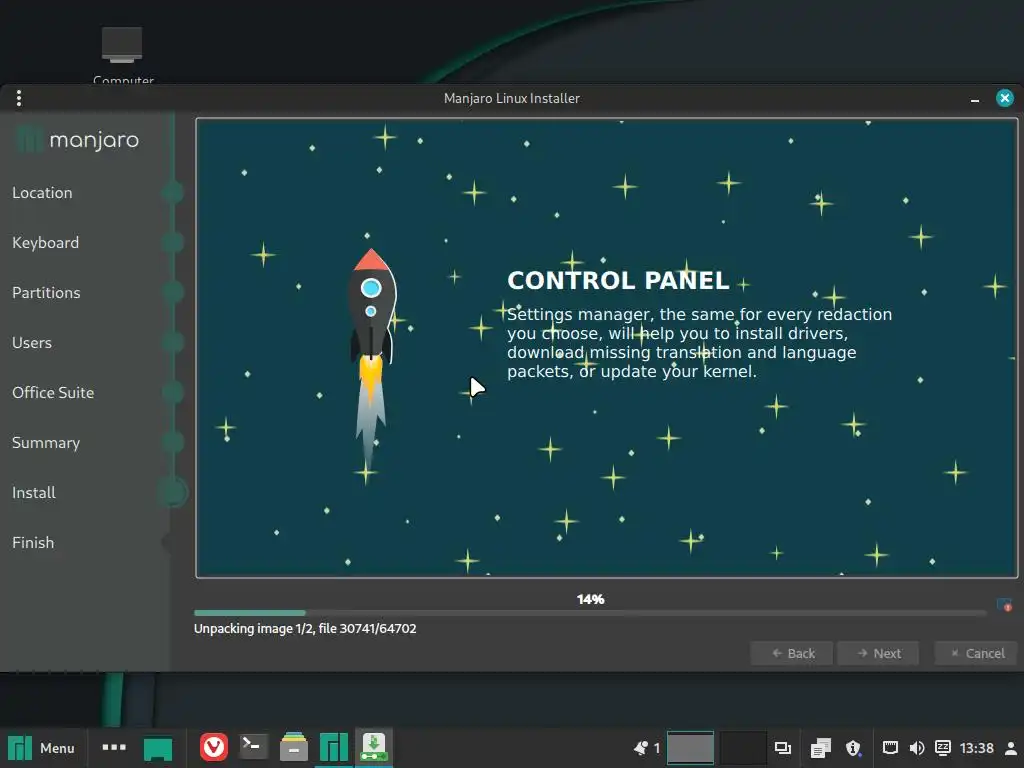The height and width of the screenshot is (768, 1024).
Task: Select the Finish step in sidebar
Action: pos(33,543)
